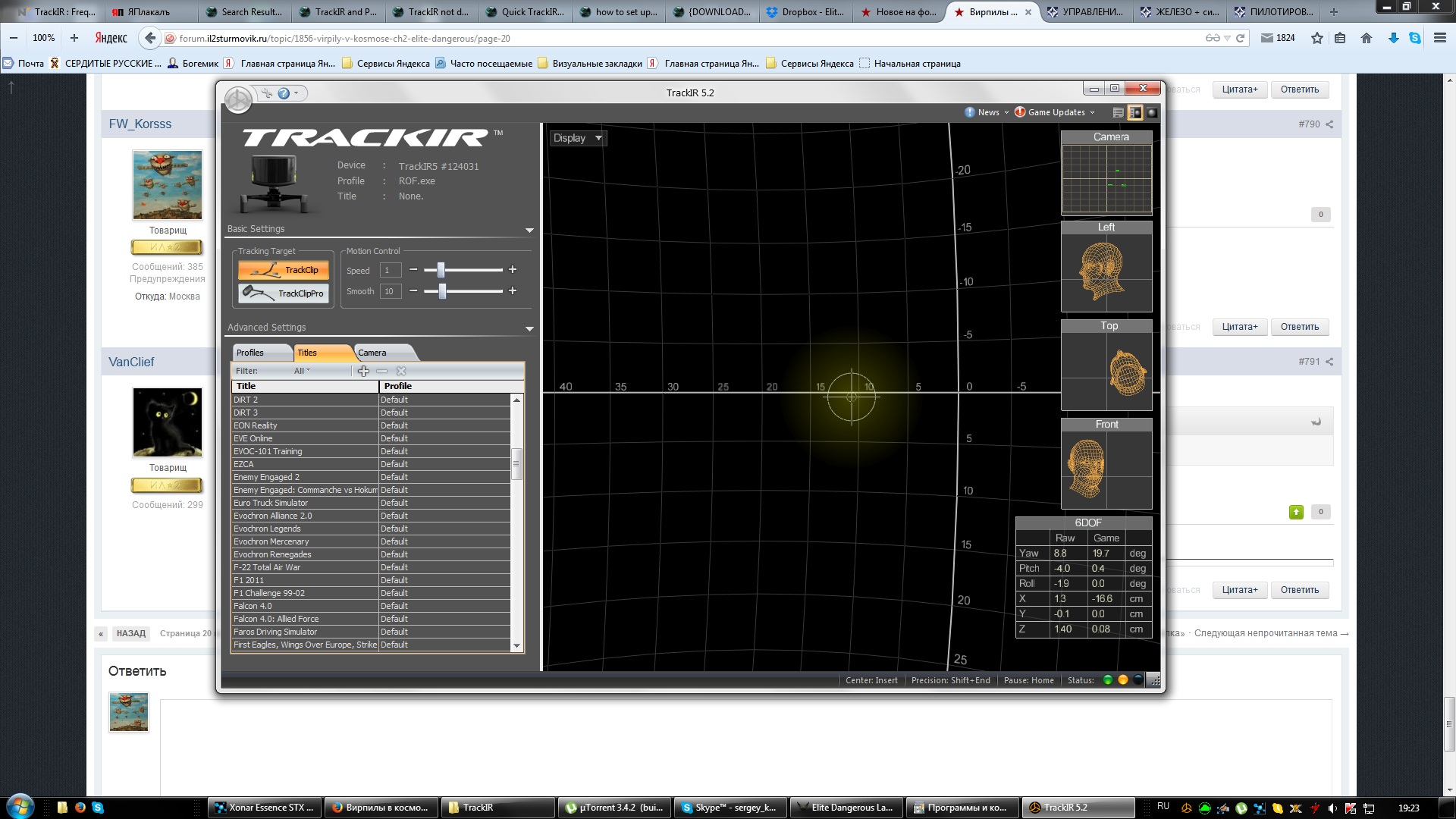Click the Smooth slider handle

443,290
